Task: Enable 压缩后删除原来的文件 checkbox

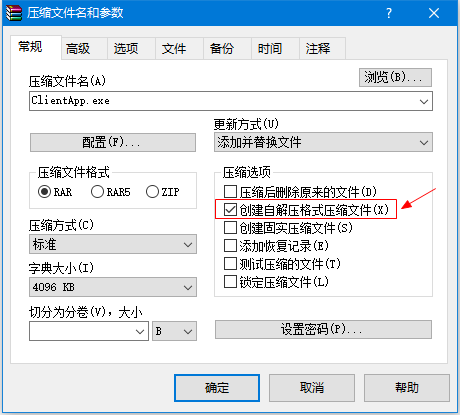Action: pos(230,192)
